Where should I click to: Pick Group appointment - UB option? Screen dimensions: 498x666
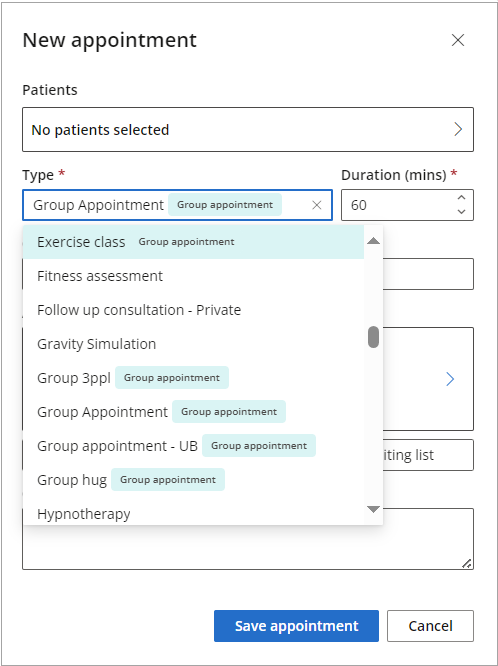(x=193, y=446)
